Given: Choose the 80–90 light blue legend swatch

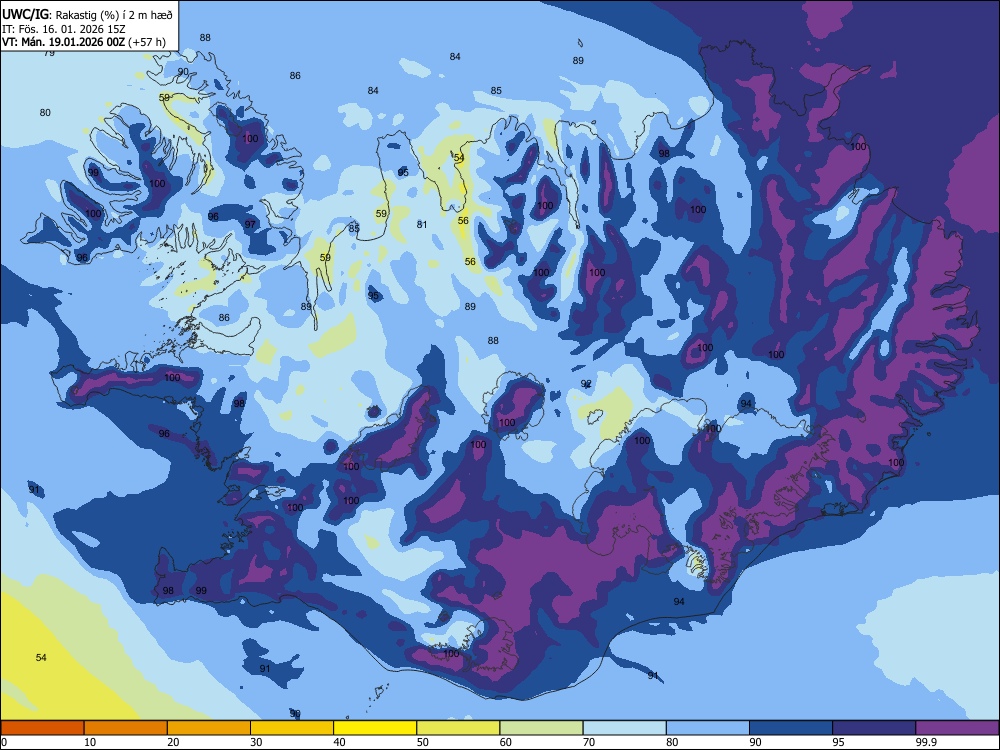Looking at the screenshot, I should point(708,728).
